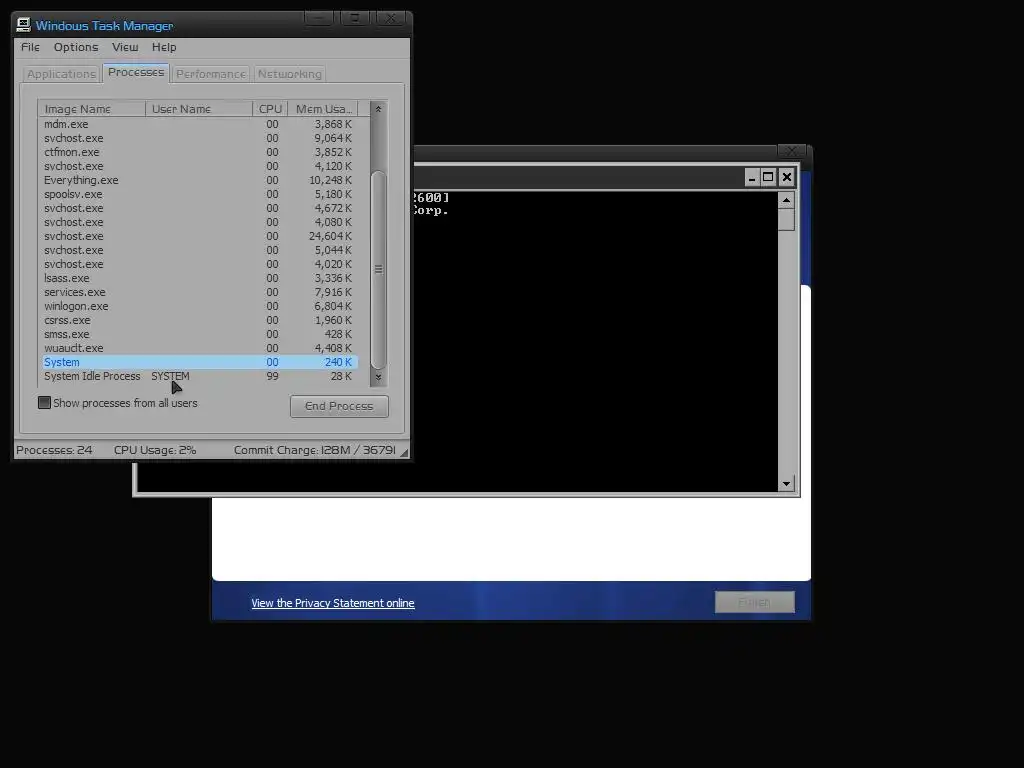Click the command prompt scrollbar thumb
The width and height of the screenshot is (1024, 768).
pos(786,219)
